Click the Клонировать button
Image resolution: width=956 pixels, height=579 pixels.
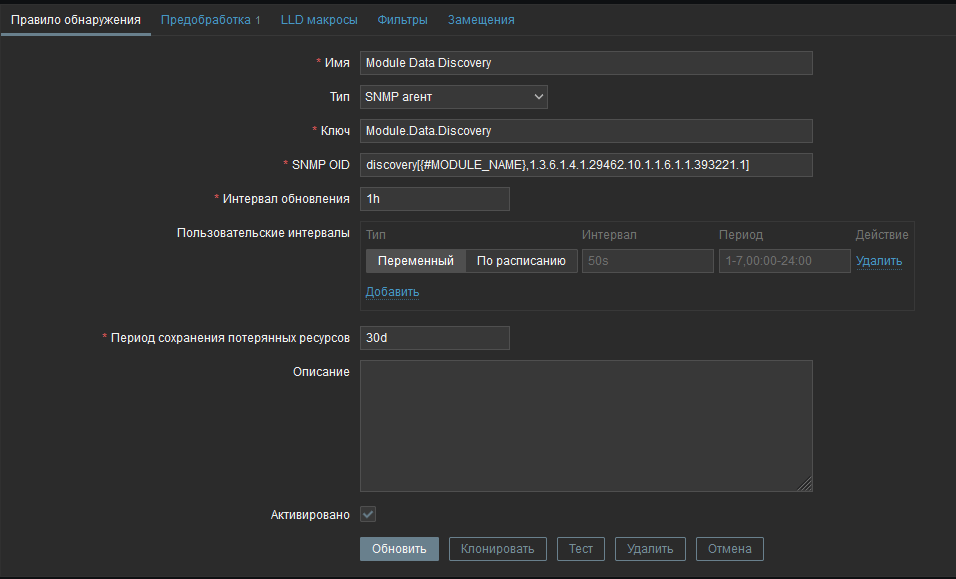tap(498, 549)
